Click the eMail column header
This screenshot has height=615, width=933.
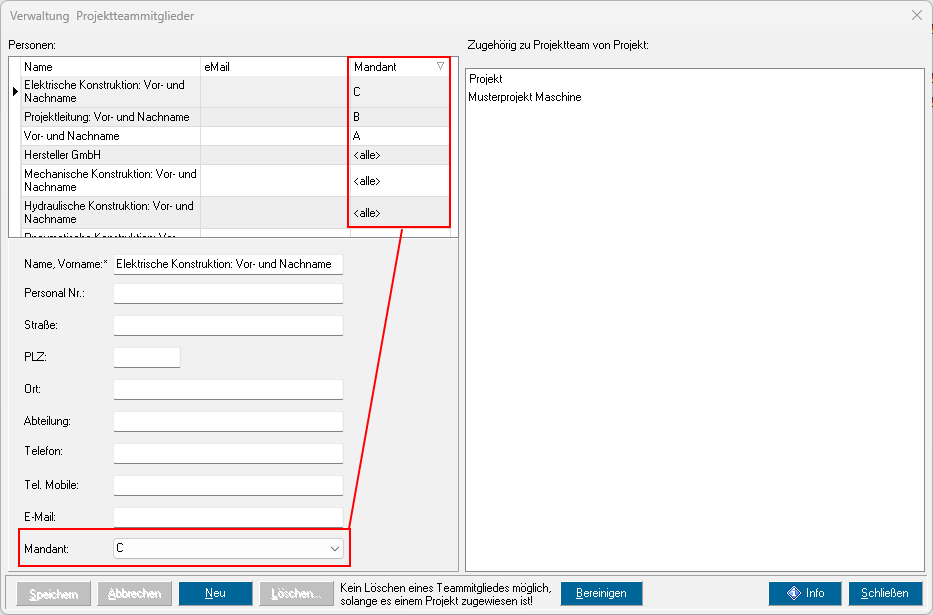pos(274,67)
